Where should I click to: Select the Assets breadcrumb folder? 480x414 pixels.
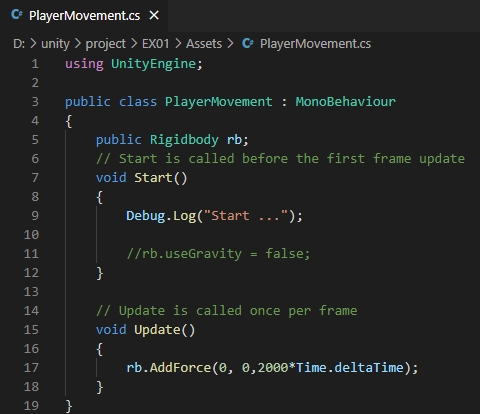[204, 44]
